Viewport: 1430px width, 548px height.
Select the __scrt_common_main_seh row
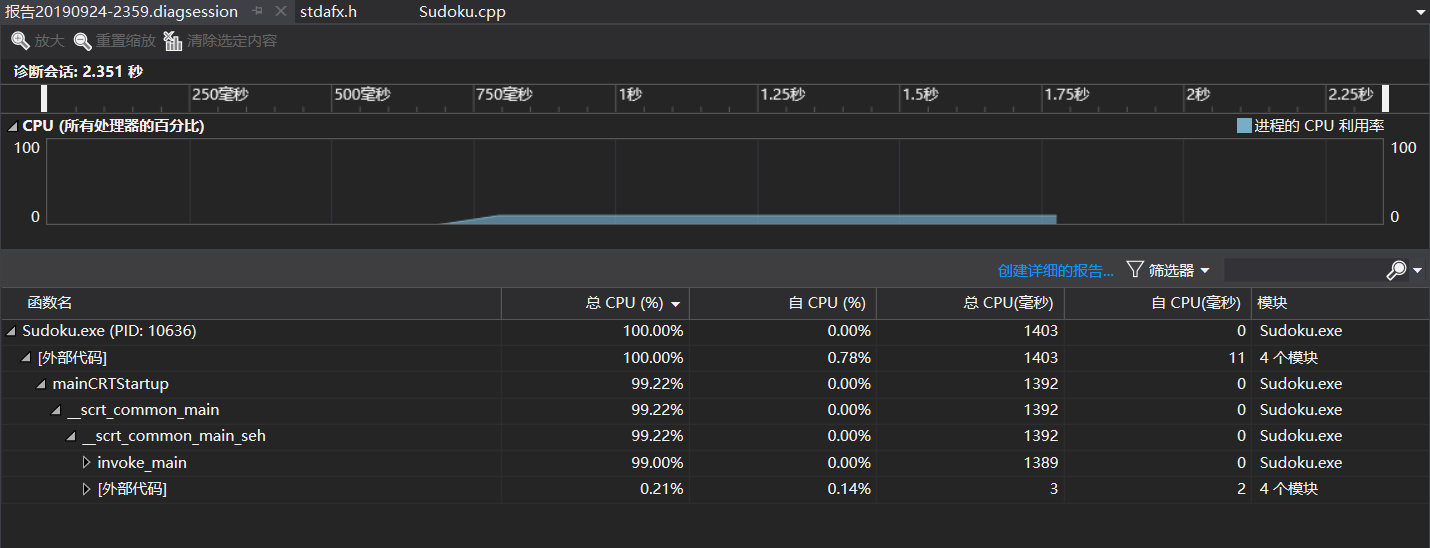pos(715,436)
